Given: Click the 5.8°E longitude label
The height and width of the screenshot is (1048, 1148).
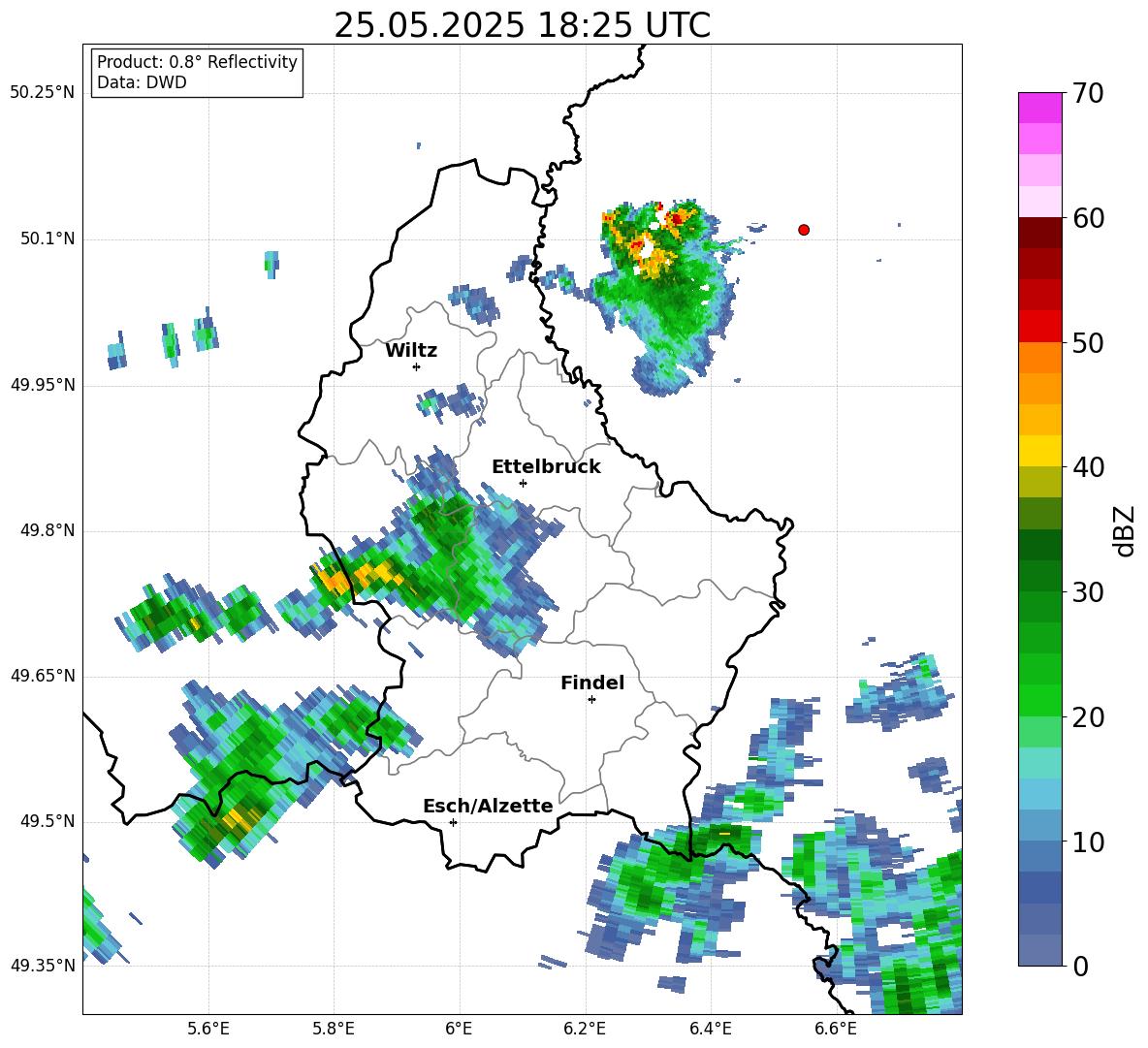Looking at the screenshot, I should click(334, 1029).
